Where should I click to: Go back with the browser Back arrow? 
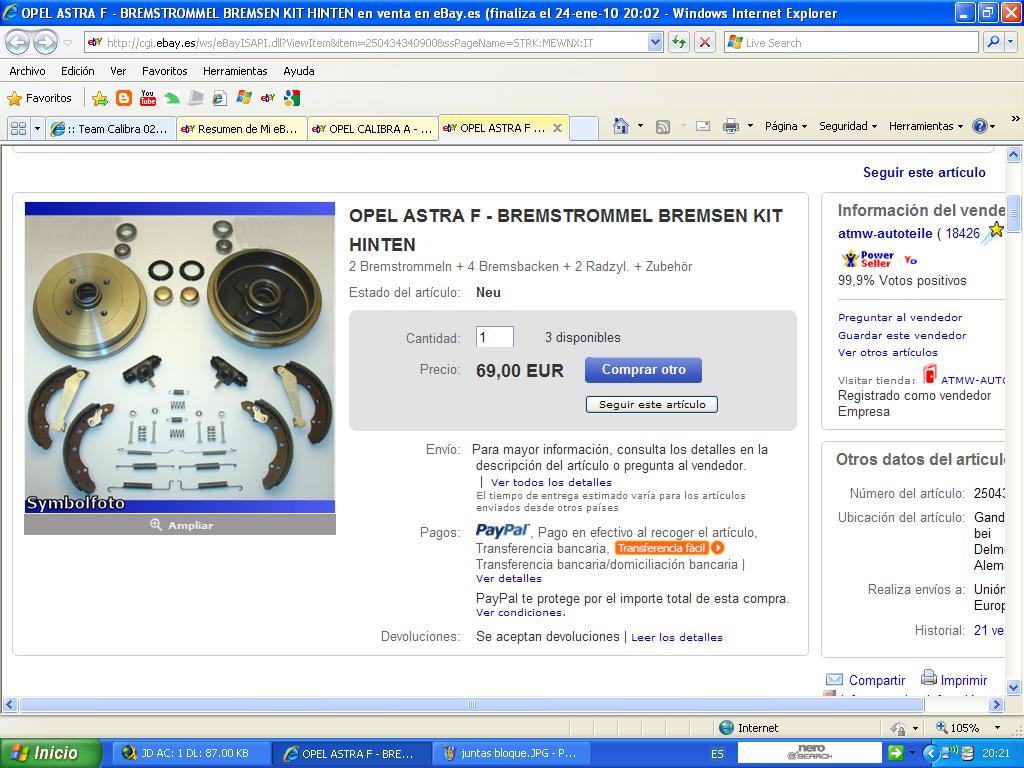click(x=18, y=43)
